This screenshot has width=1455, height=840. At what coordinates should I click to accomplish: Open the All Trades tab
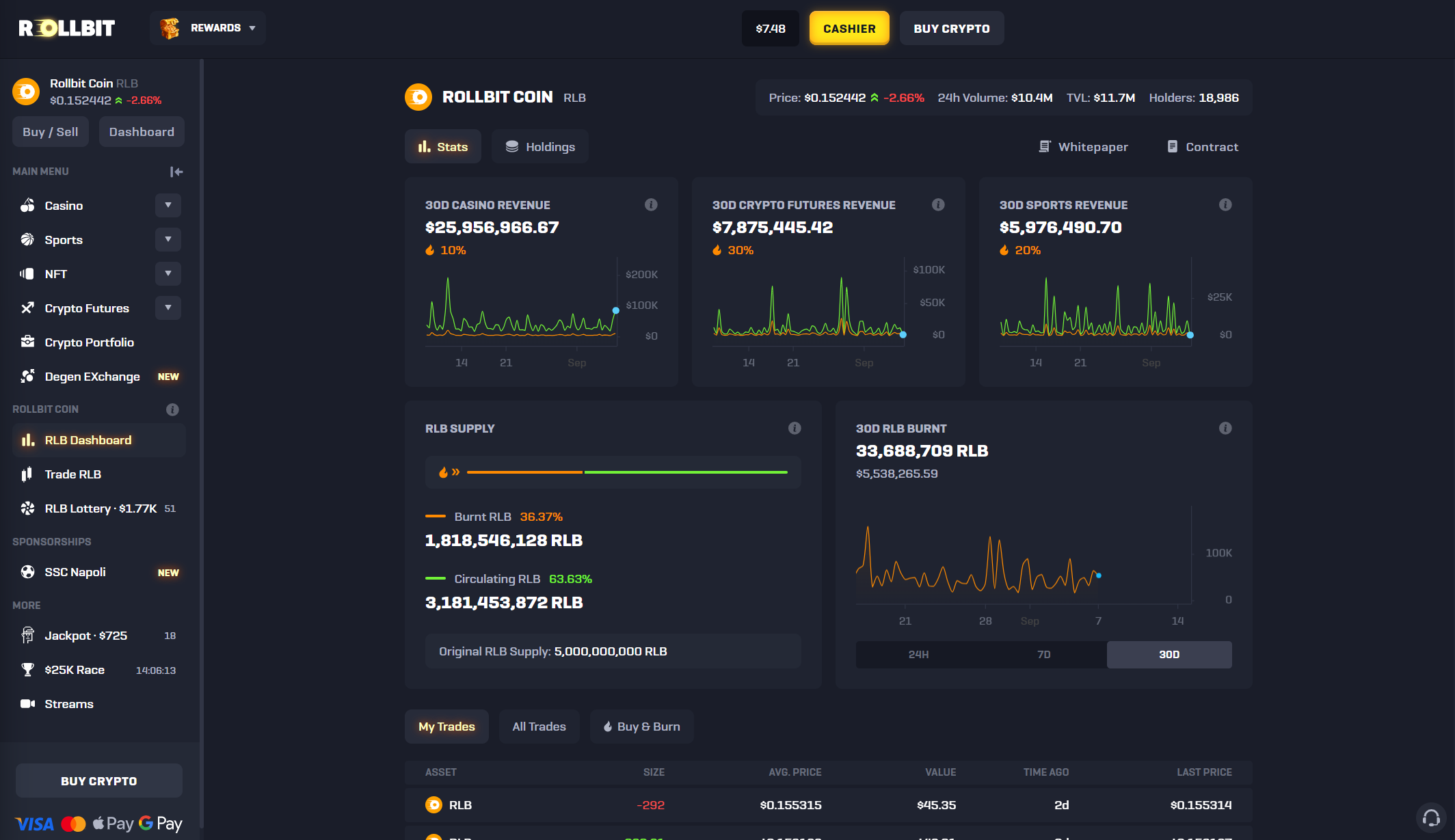point(539,727)
